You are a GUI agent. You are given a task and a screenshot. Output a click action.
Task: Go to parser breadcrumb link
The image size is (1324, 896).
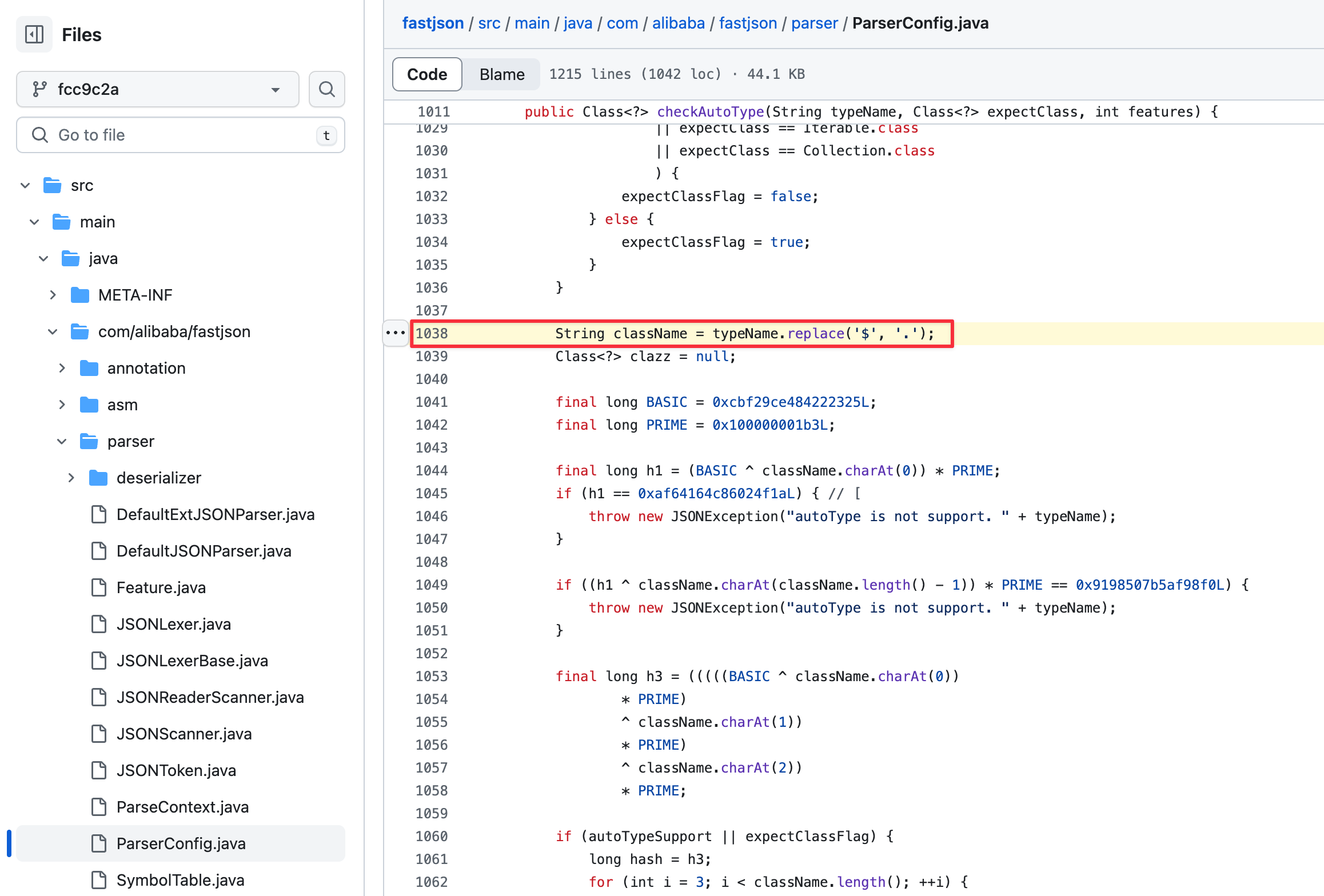tap(815, 23)
